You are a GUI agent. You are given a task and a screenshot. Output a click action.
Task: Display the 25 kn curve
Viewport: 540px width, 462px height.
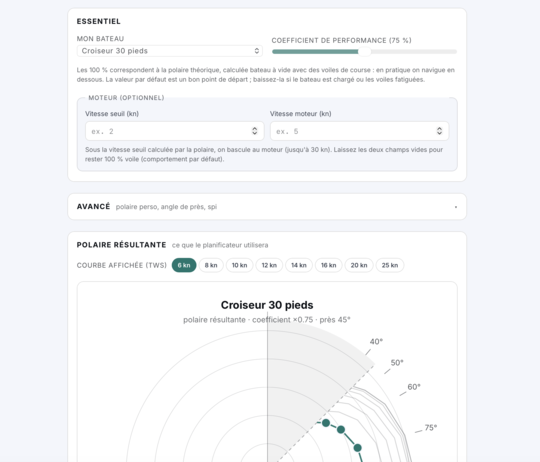[390, 265]
